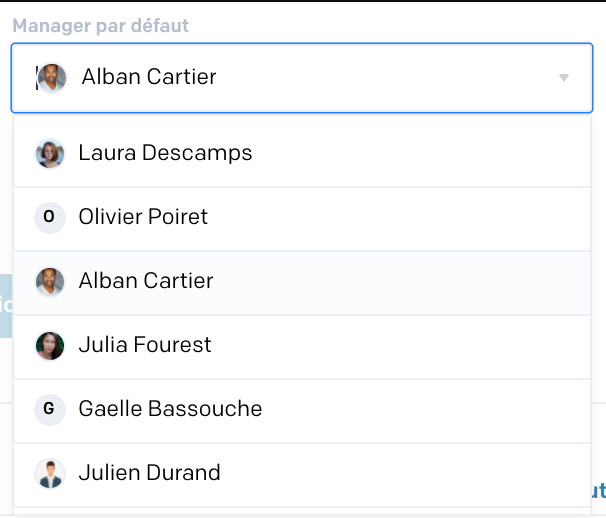This screenshot has width=606, height=518.
Task: Choose Gaelle Bassouche as manager
Action: click(x=302, y=411)
